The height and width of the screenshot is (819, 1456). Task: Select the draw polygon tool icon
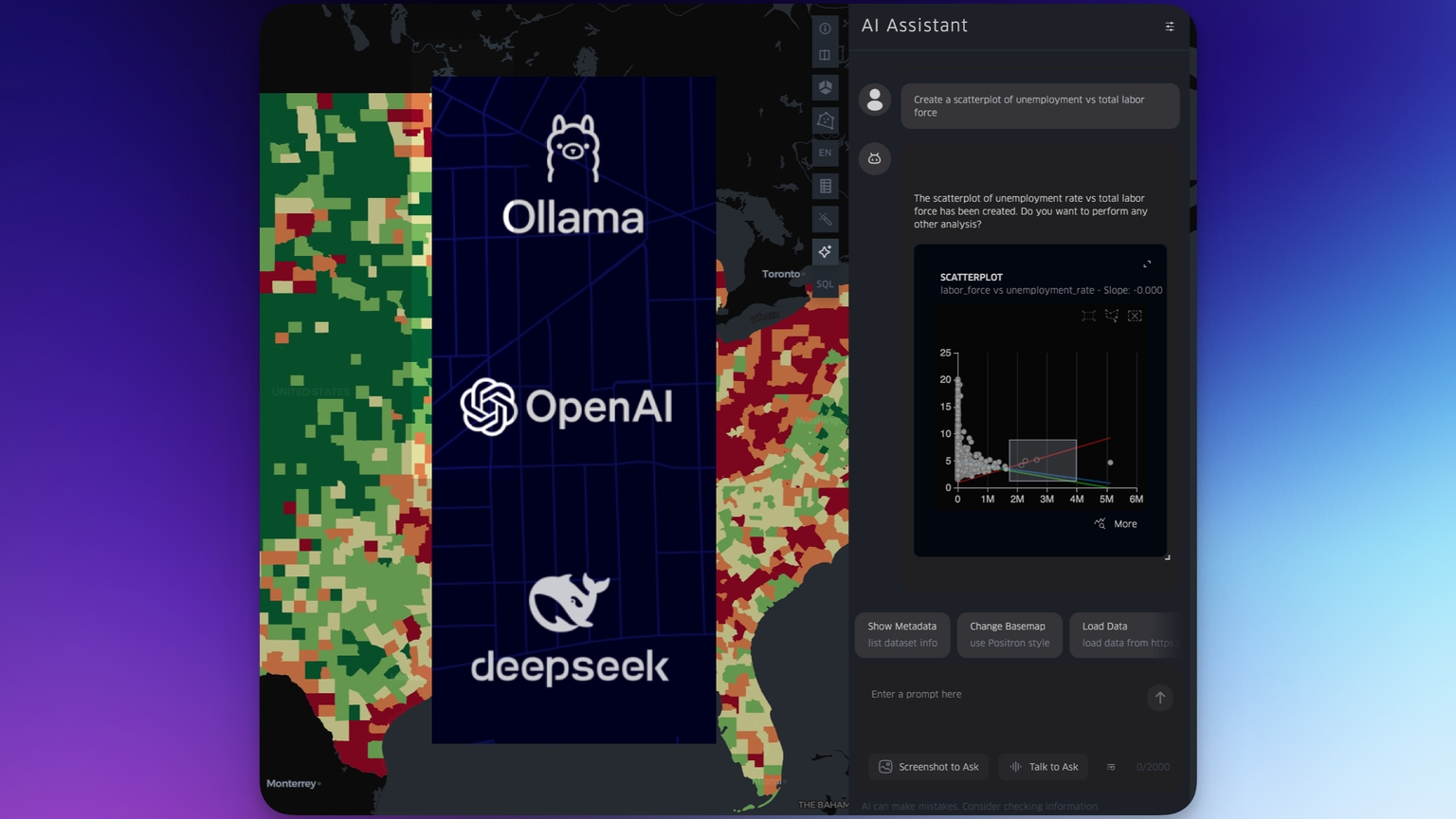(825, 120)
